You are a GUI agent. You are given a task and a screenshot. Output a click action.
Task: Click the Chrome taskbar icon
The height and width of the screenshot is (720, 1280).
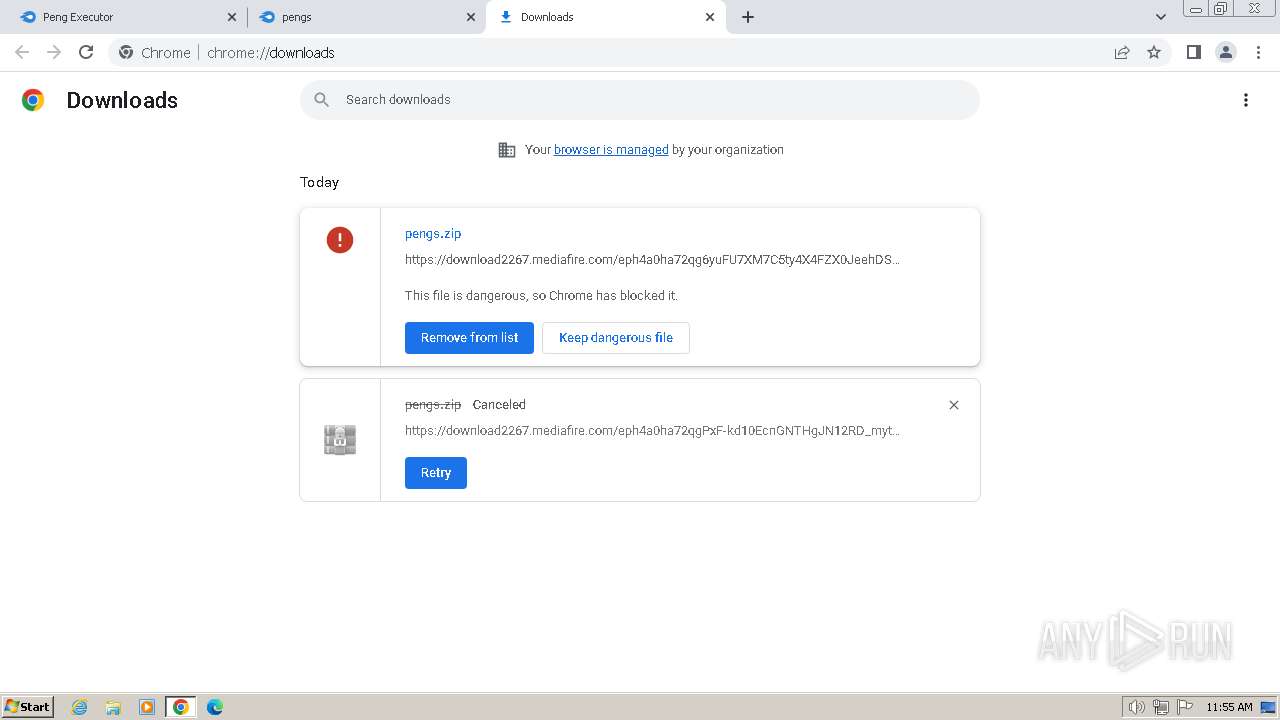pos(181,707)
